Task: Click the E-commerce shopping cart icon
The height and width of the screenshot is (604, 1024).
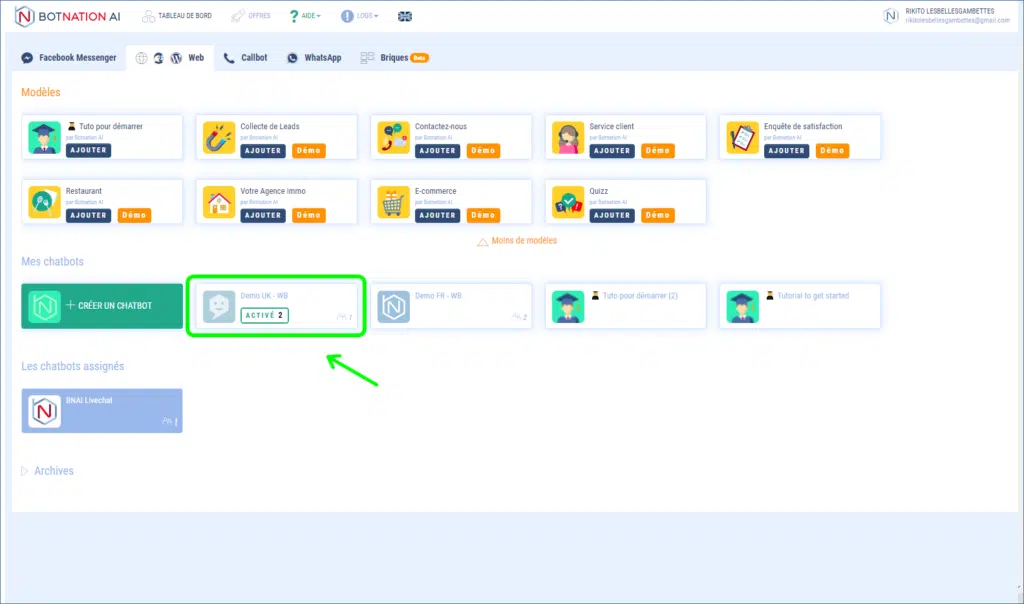Action: pyautogui.click(x=394, y=202)
